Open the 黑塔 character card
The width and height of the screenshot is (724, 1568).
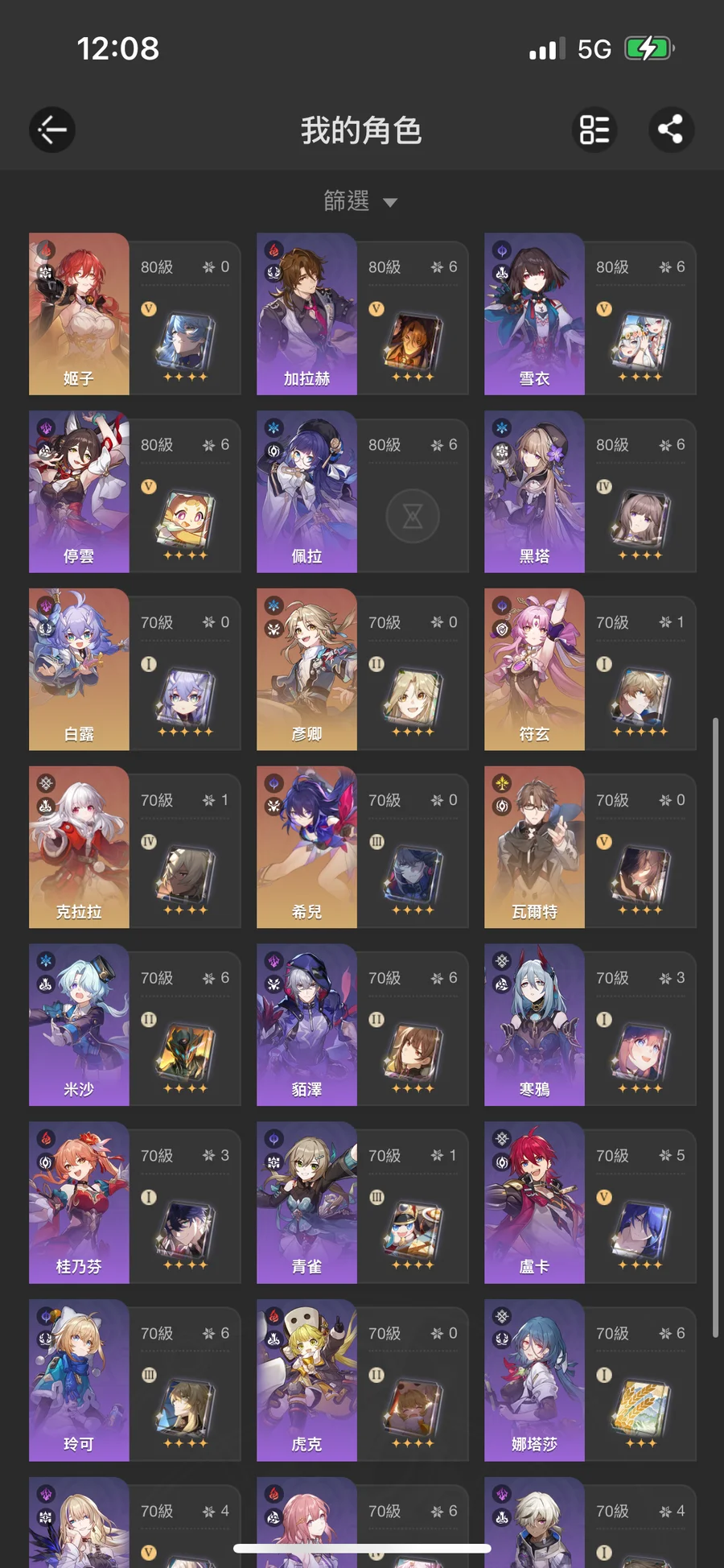pos(590,492)
